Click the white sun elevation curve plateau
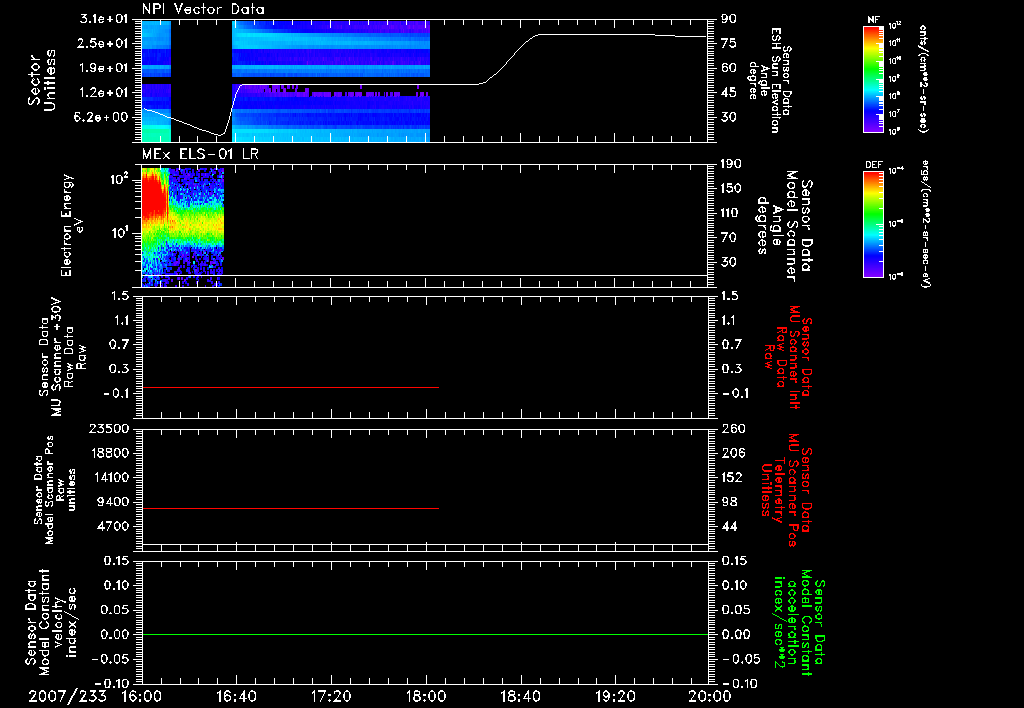The width and height of the screenshot is (1024, 708). [594, 35]
